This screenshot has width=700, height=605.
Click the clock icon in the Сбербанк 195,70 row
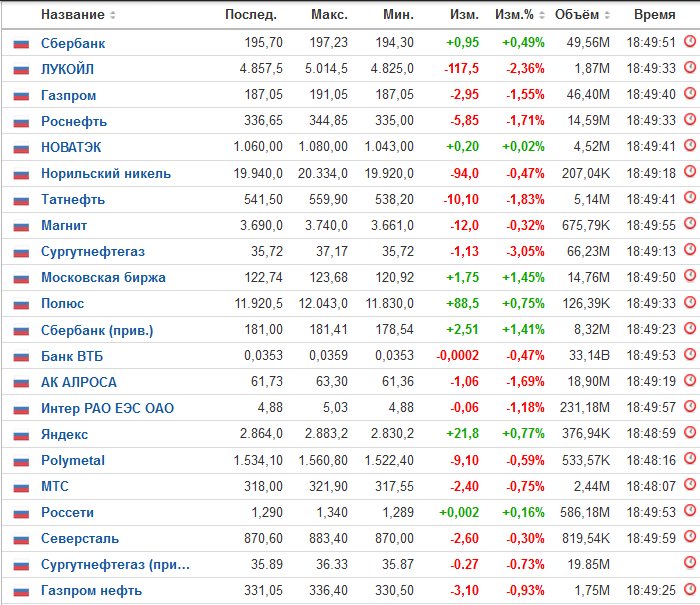click(690, 42)
